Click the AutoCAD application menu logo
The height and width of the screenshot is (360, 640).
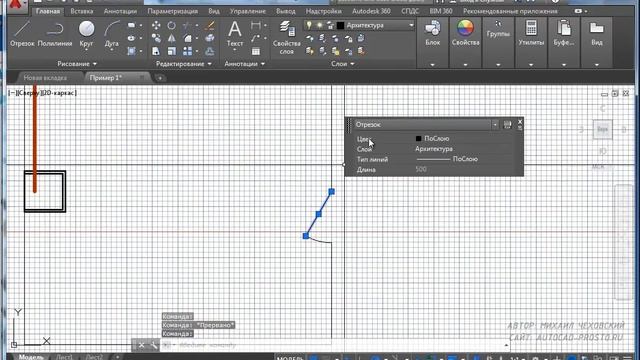pos(16,5)
